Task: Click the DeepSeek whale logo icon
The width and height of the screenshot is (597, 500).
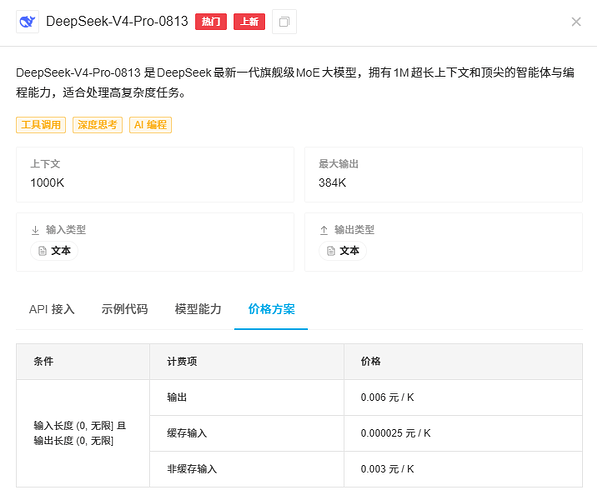Action: click(27, 22)
